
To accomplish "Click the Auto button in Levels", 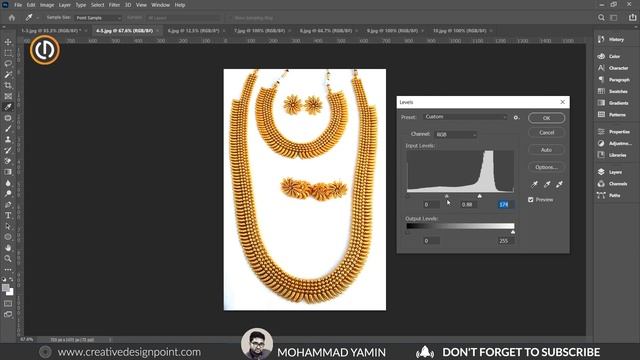I will [x=547, y=150].
